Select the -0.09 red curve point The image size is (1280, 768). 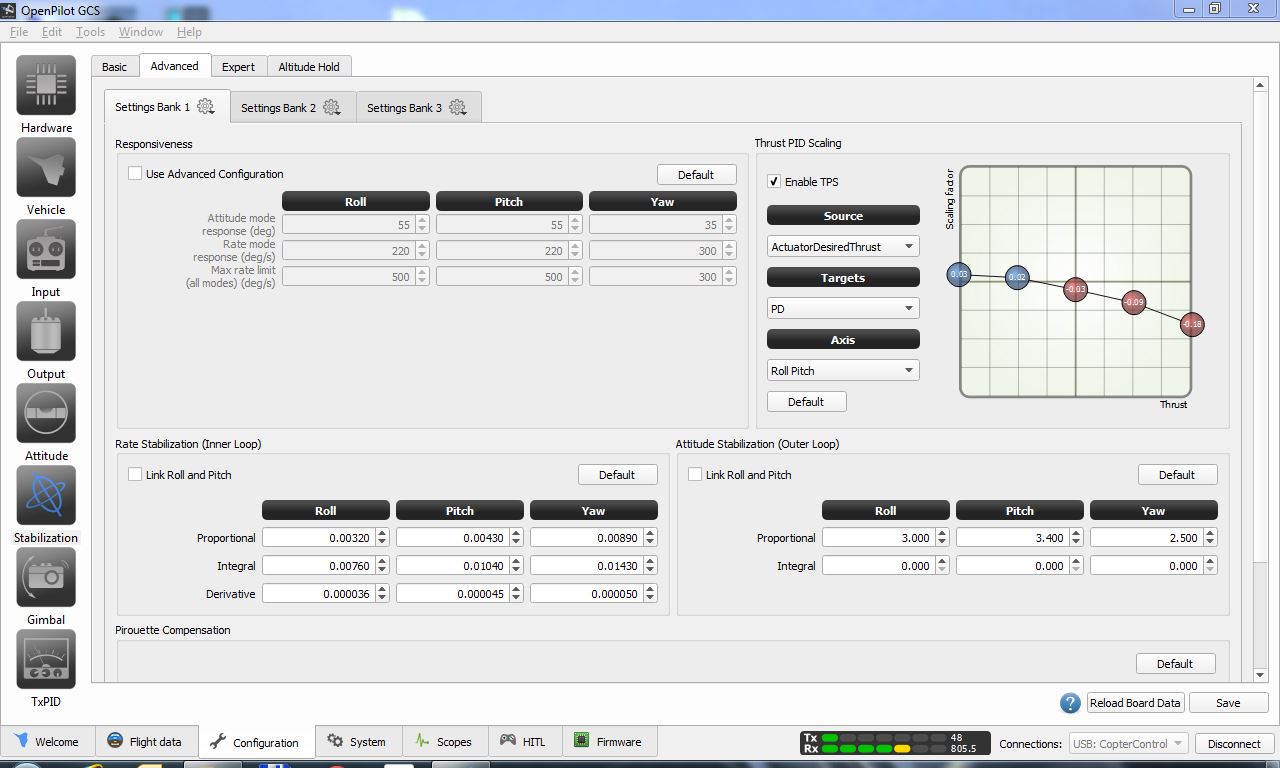click(1133, 302)
